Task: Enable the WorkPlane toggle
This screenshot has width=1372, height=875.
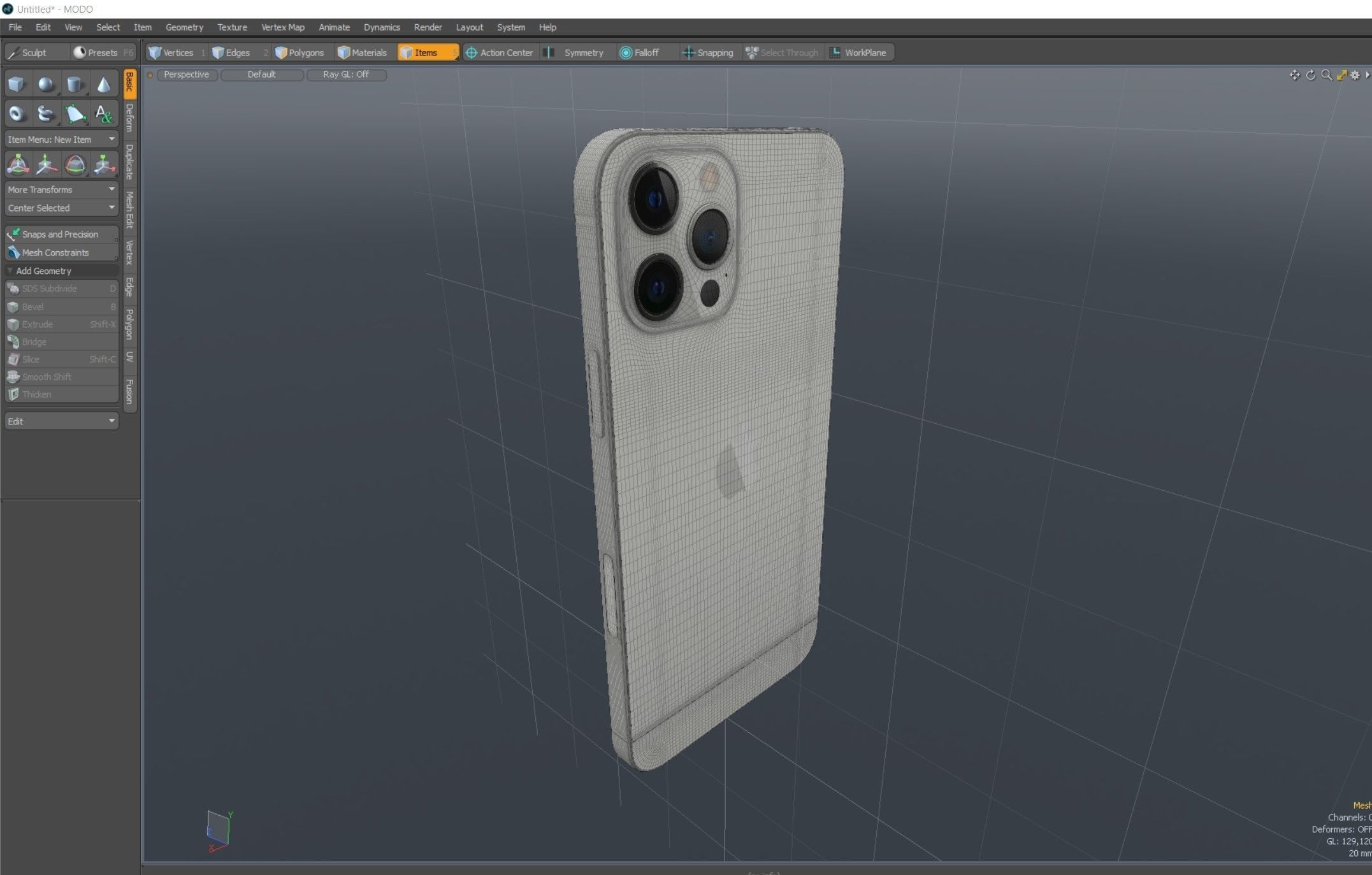Action: [858, 53]
